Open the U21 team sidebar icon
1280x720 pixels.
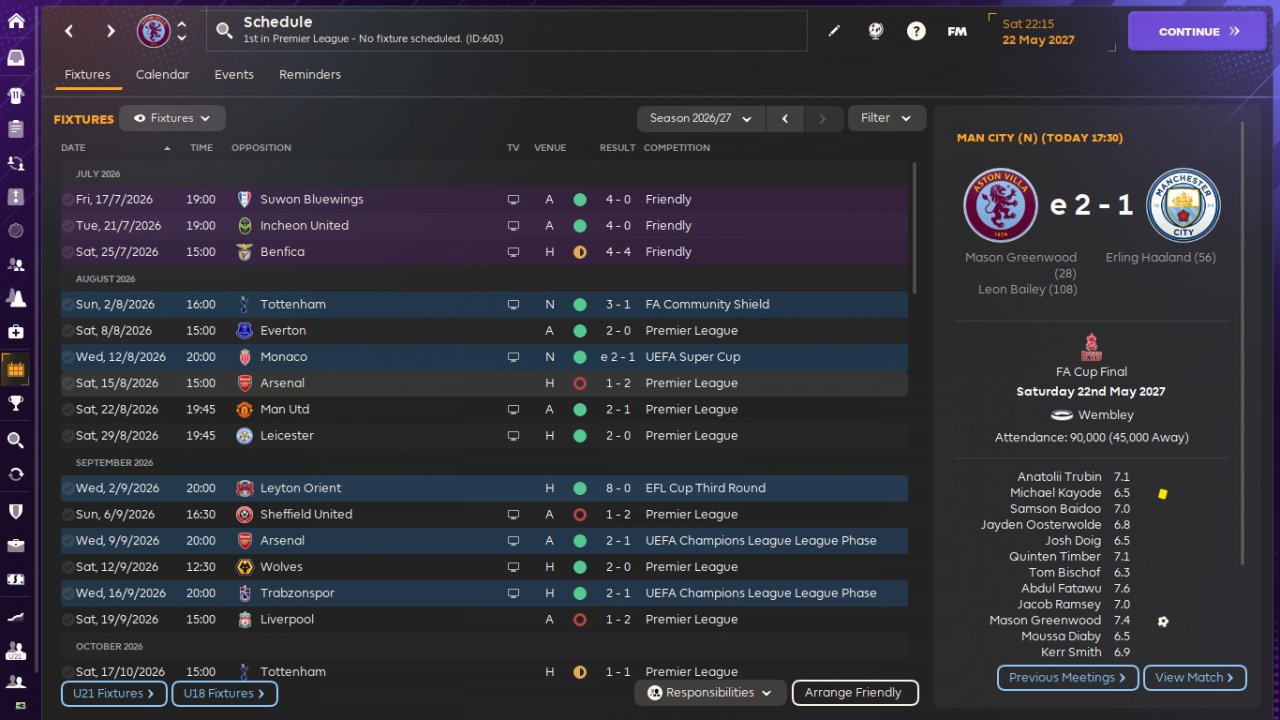pos(16,651)
